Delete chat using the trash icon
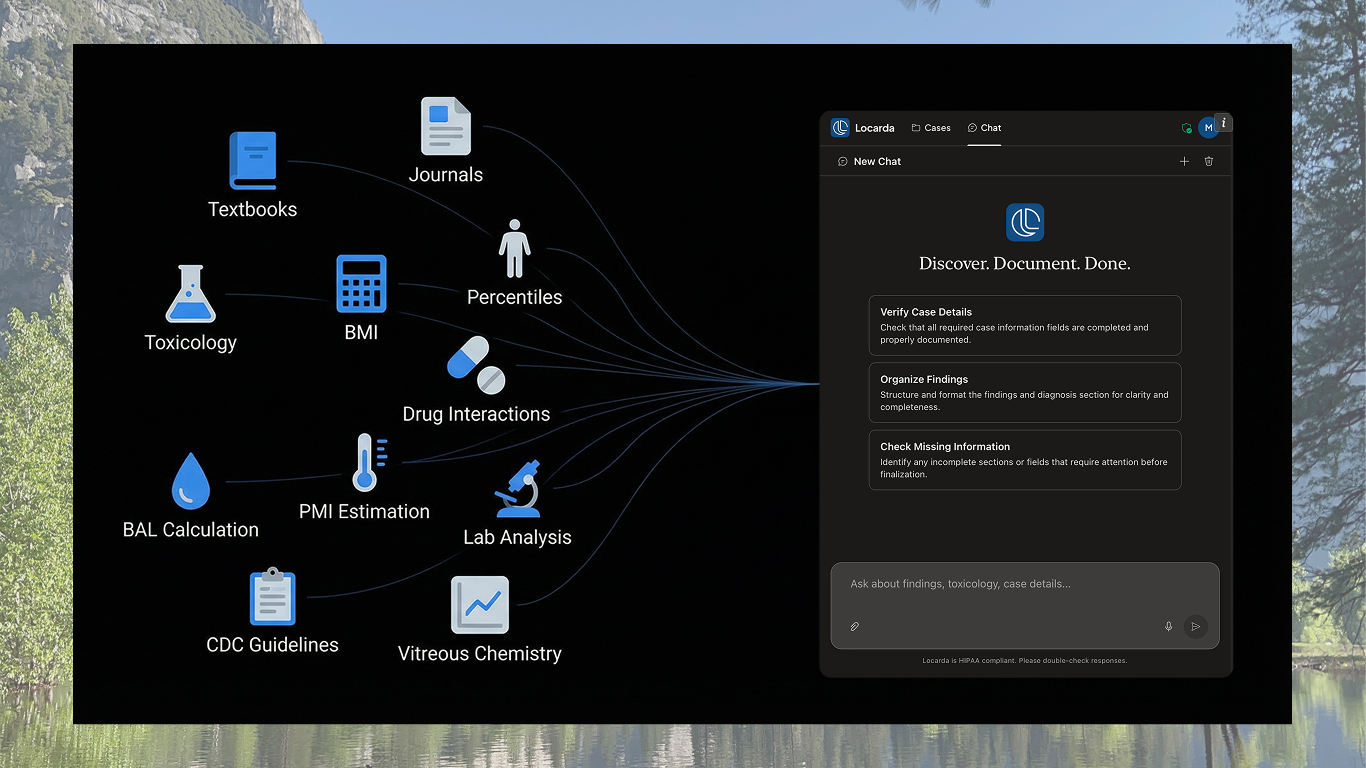The image size is (1366, 768). coord(1209,161)
